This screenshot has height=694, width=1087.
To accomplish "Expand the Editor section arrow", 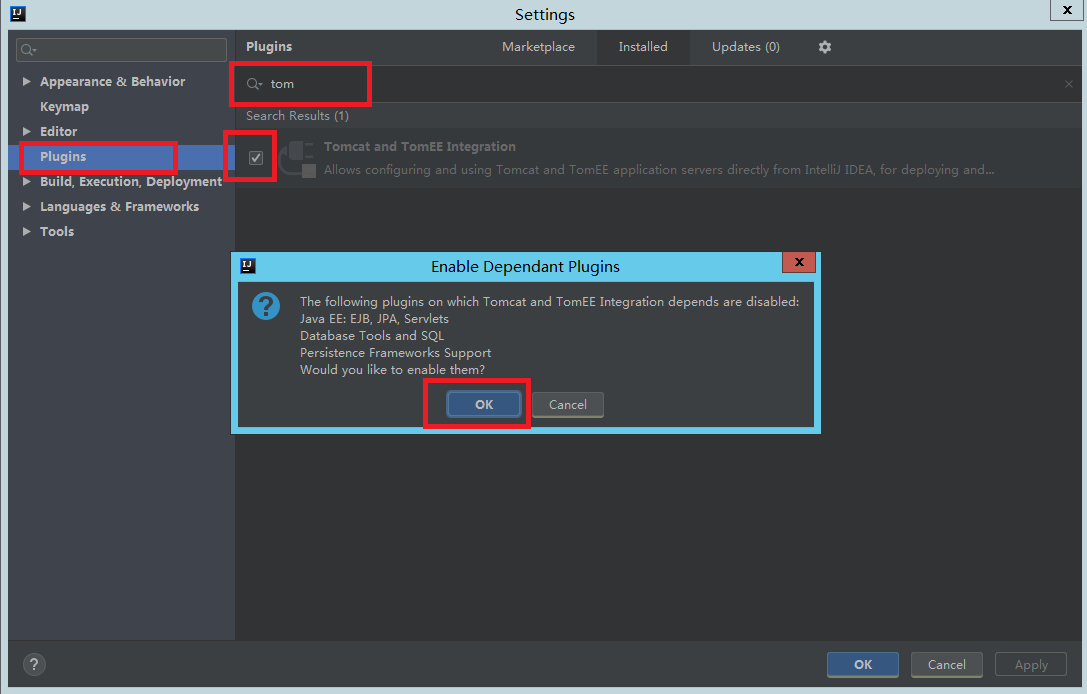I will (26, 131).
